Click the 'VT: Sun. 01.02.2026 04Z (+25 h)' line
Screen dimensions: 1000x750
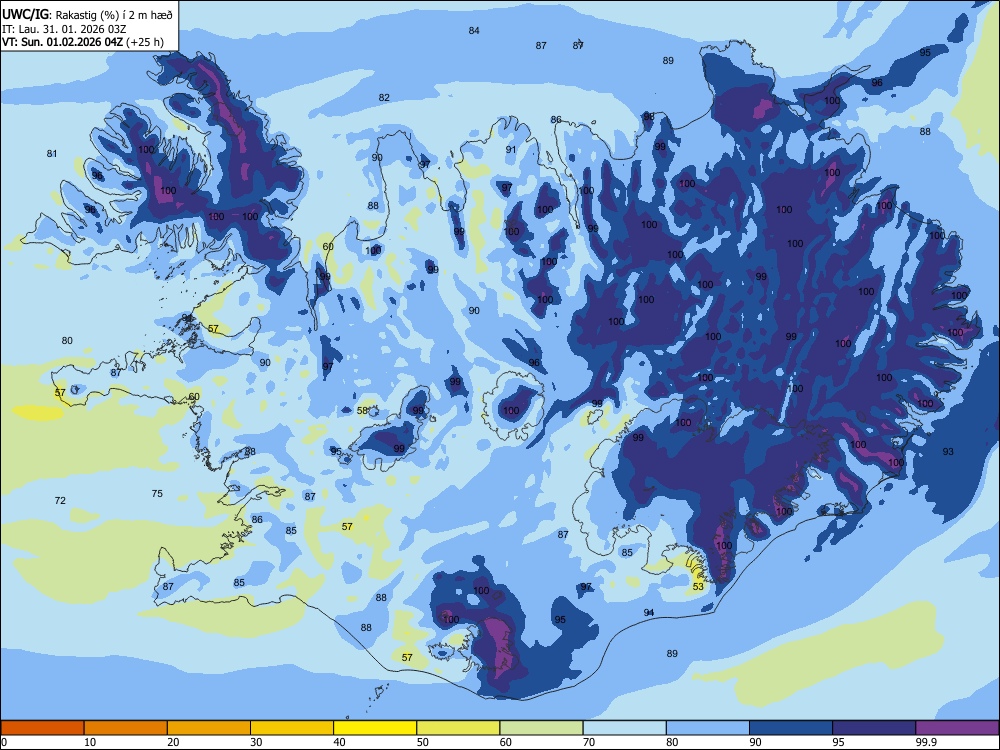pos(83,42)
